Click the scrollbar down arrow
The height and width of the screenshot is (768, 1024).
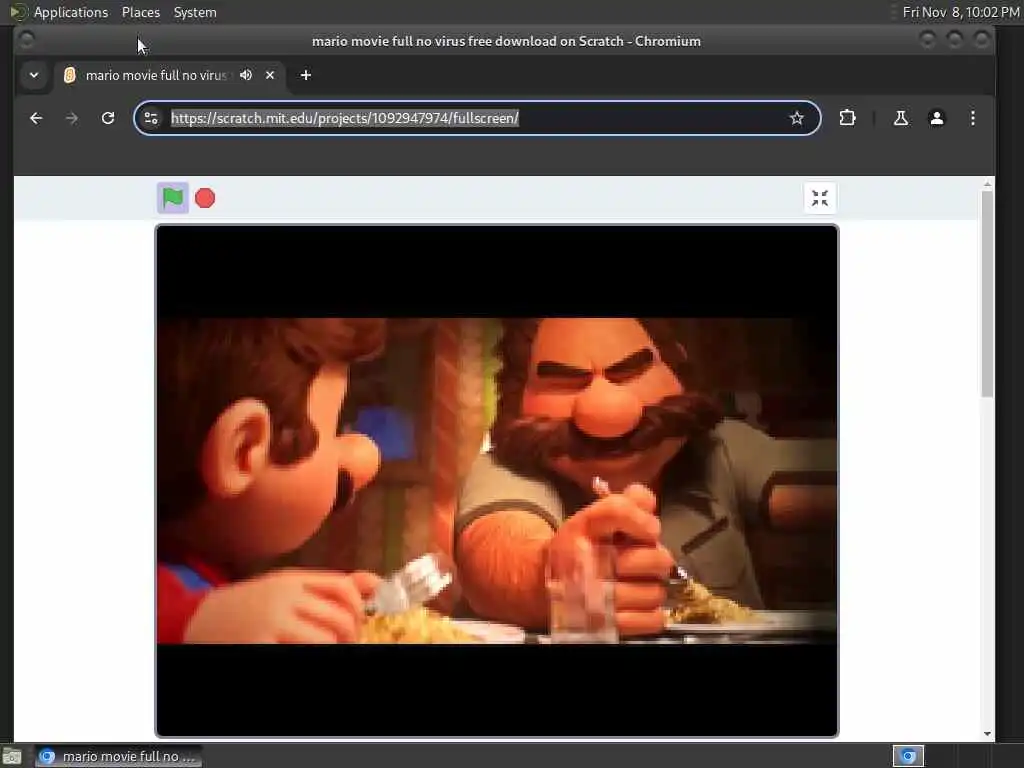coord(987,734)
